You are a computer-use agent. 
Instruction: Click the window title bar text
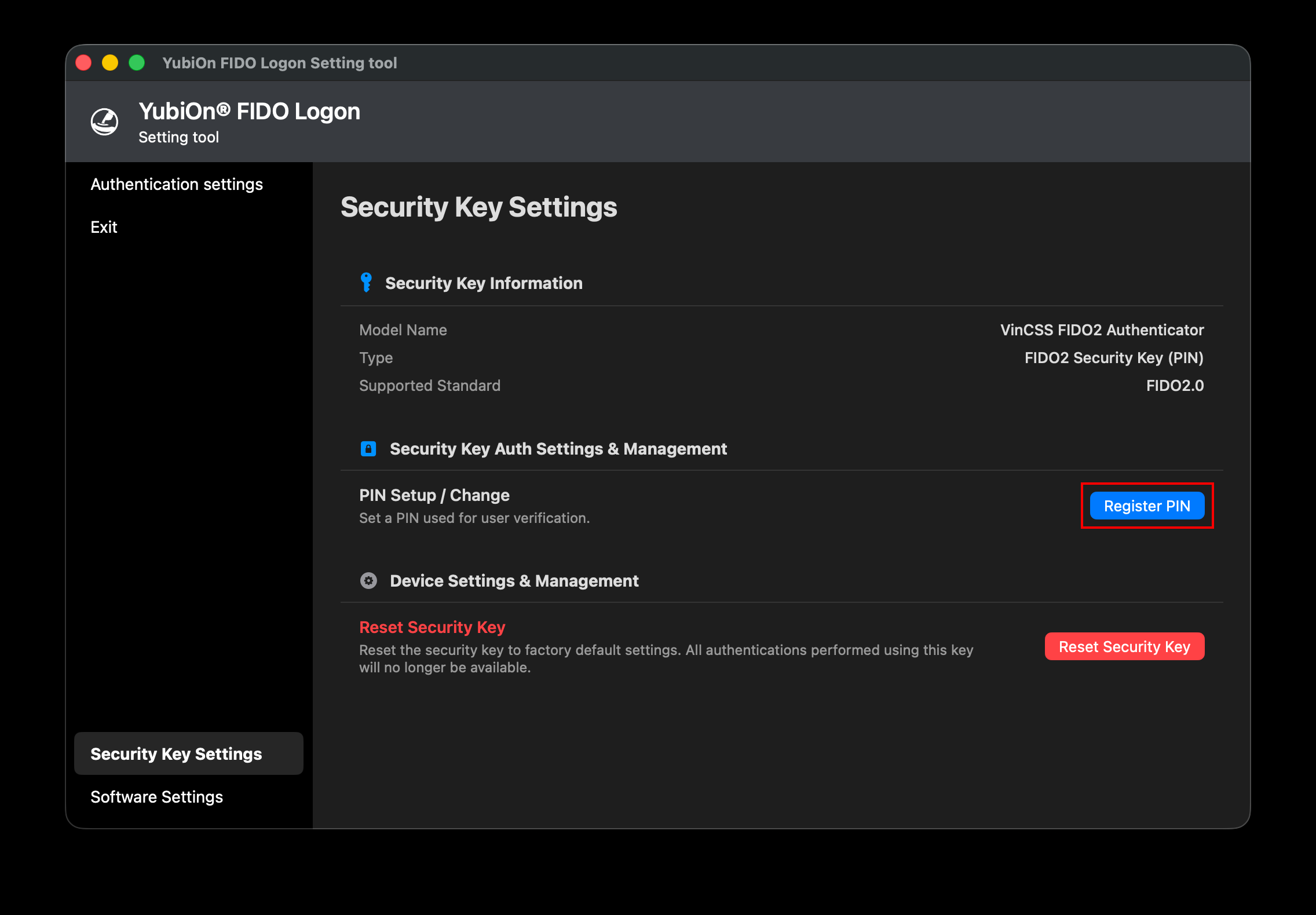tap(280, 63)
